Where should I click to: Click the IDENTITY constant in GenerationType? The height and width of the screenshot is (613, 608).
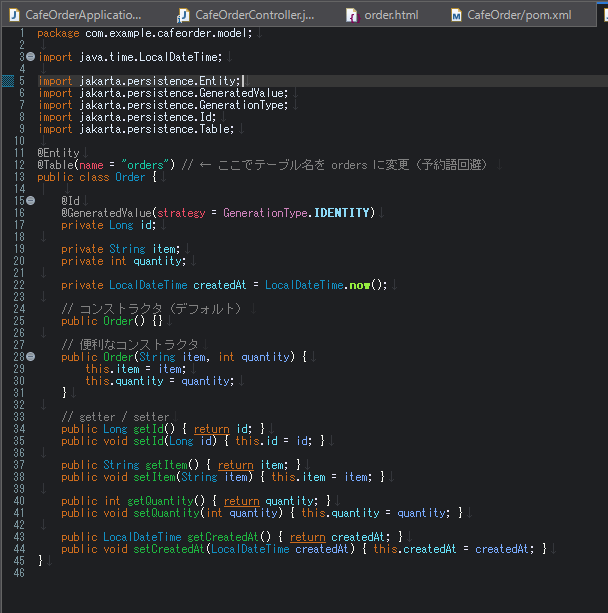coord(343,213)
